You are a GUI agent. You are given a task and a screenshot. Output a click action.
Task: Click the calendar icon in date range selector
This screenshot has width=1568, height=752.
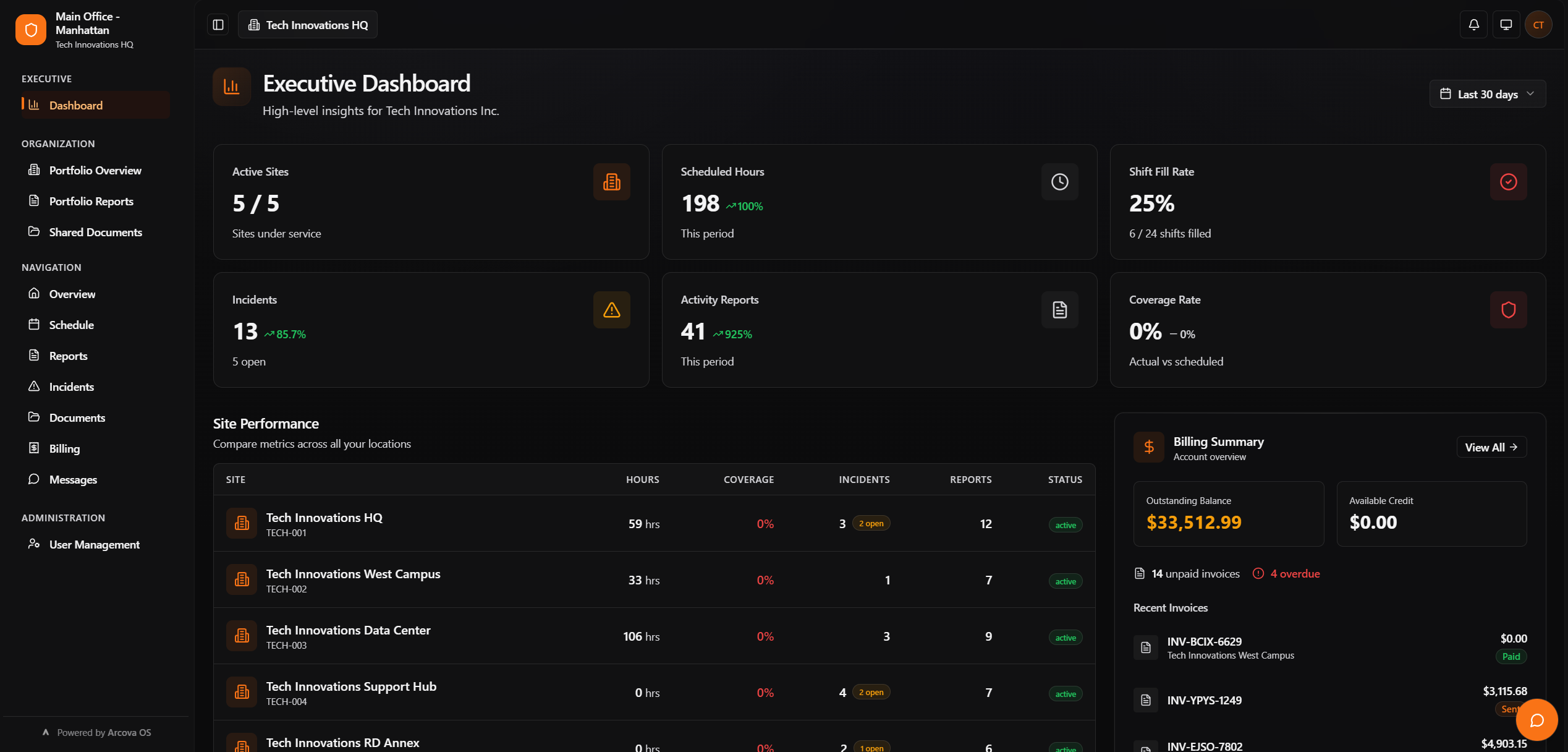(x=1446, y=93)
